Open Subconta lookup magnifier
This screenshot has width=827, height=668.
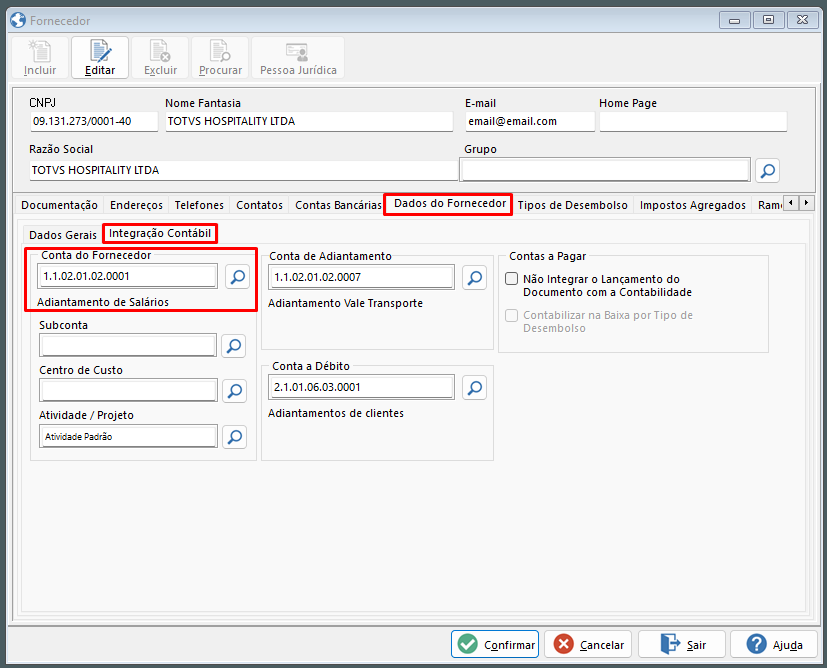pos(234,346)
